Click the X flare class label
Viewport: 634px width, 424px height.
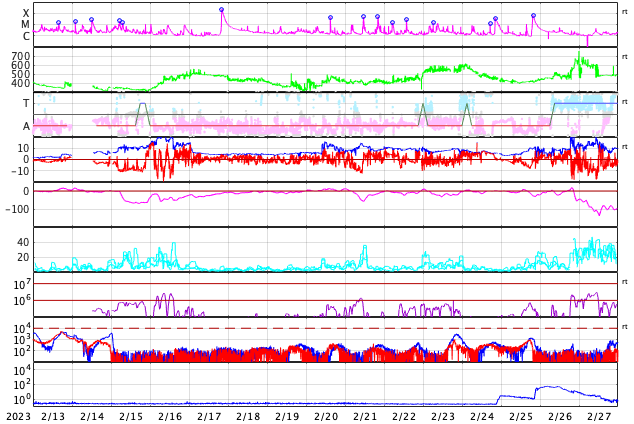tap(26, 13)
